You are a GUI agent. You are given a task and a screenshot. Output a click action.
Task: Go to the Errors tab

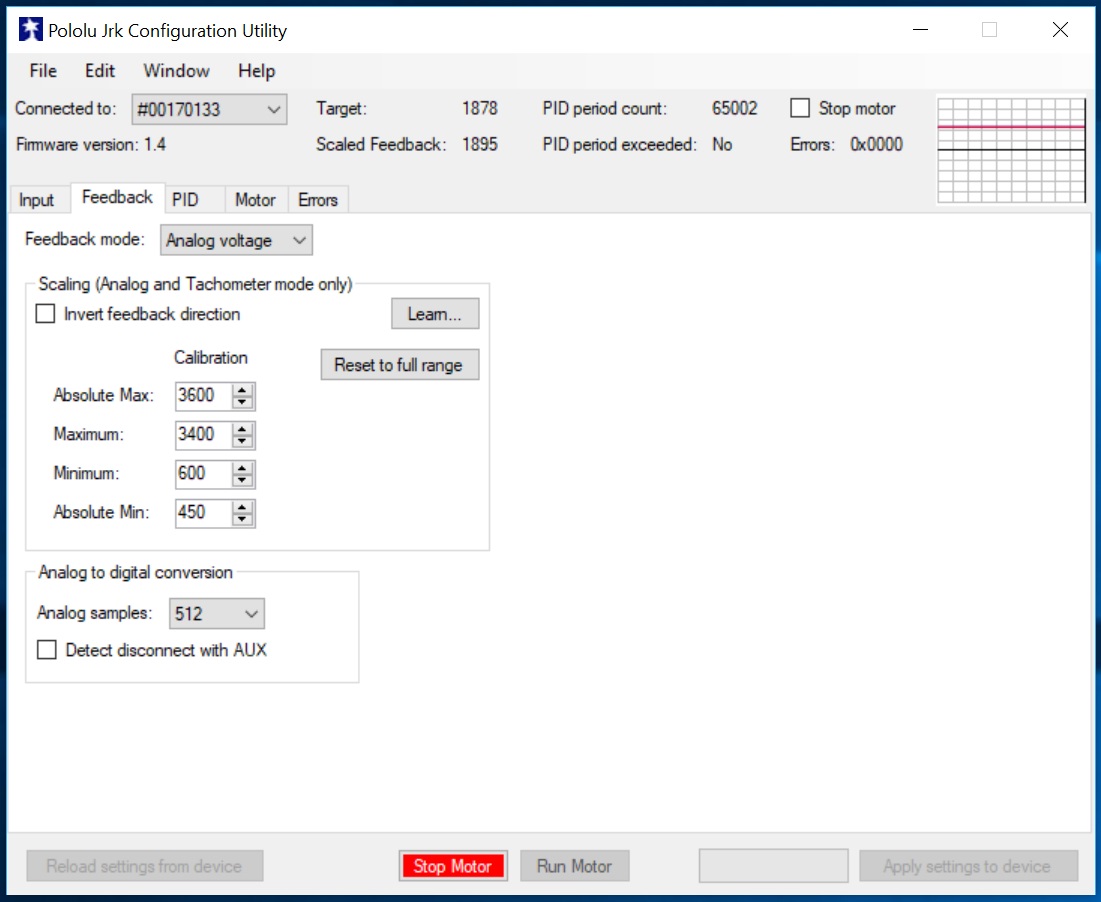(317, 200)
